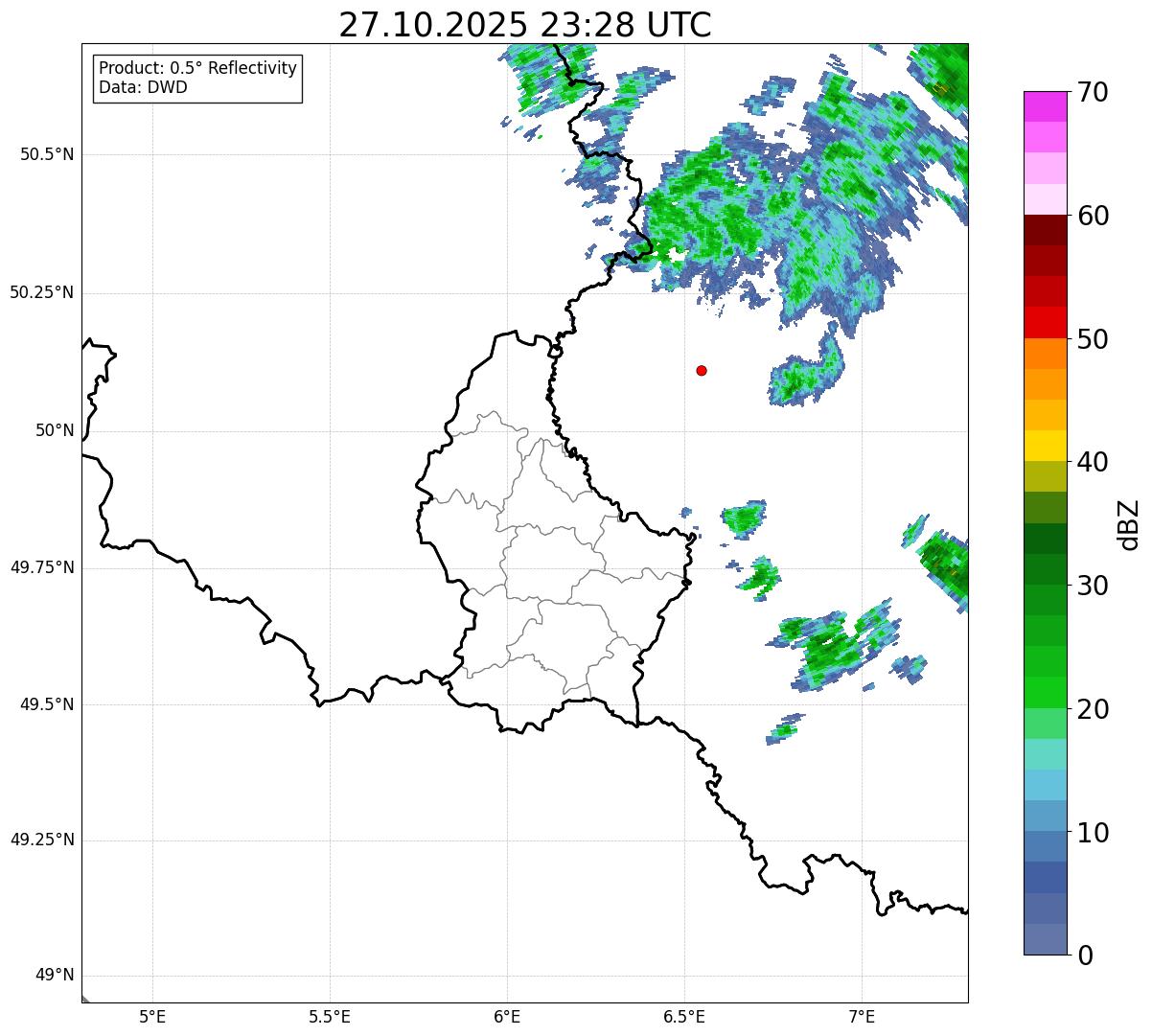
Task: Click the palest pink swatch just above 60 dBZ
Action: 1046,199
